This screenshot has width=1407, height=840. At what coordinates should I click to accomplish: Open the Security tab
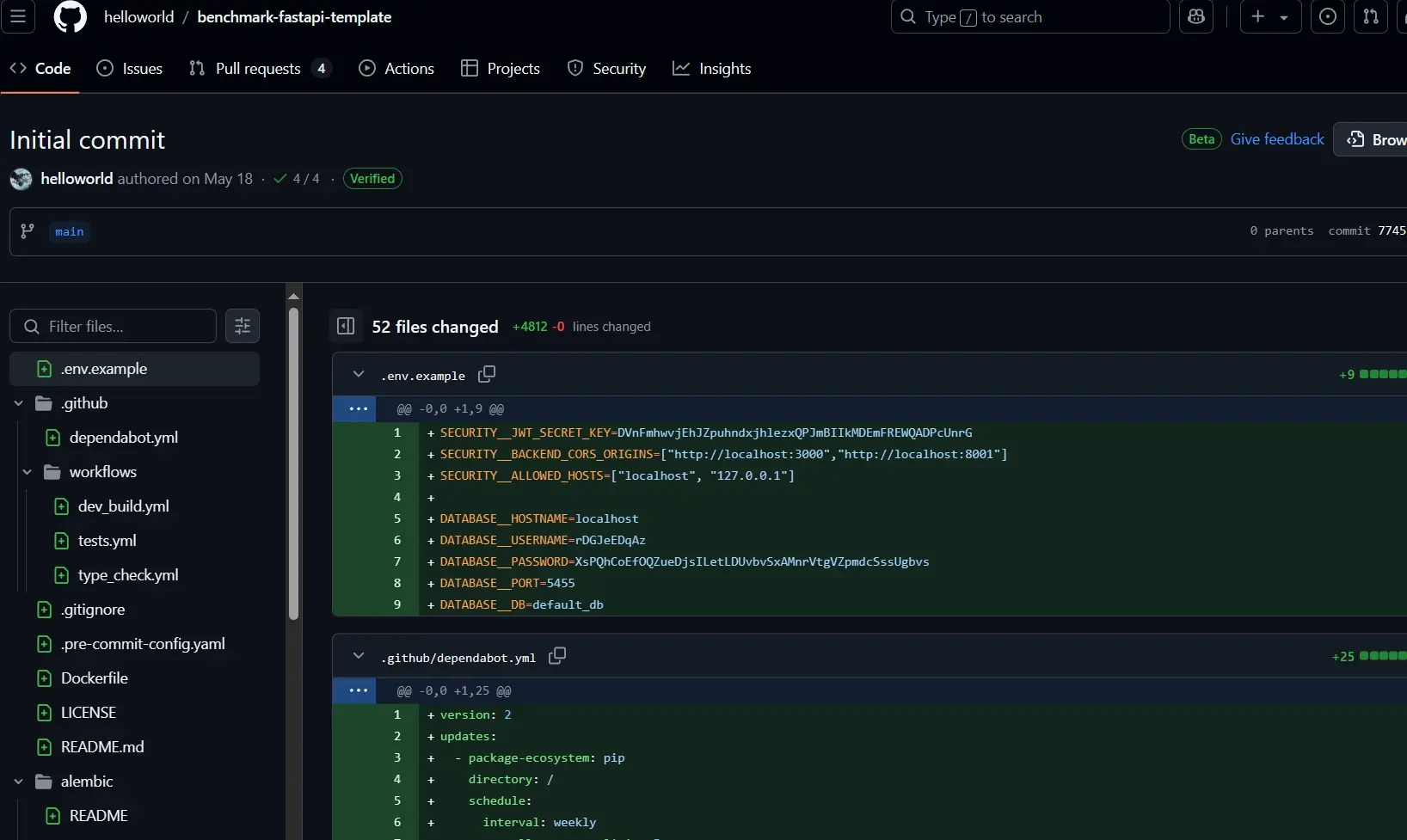pos(606,69)
